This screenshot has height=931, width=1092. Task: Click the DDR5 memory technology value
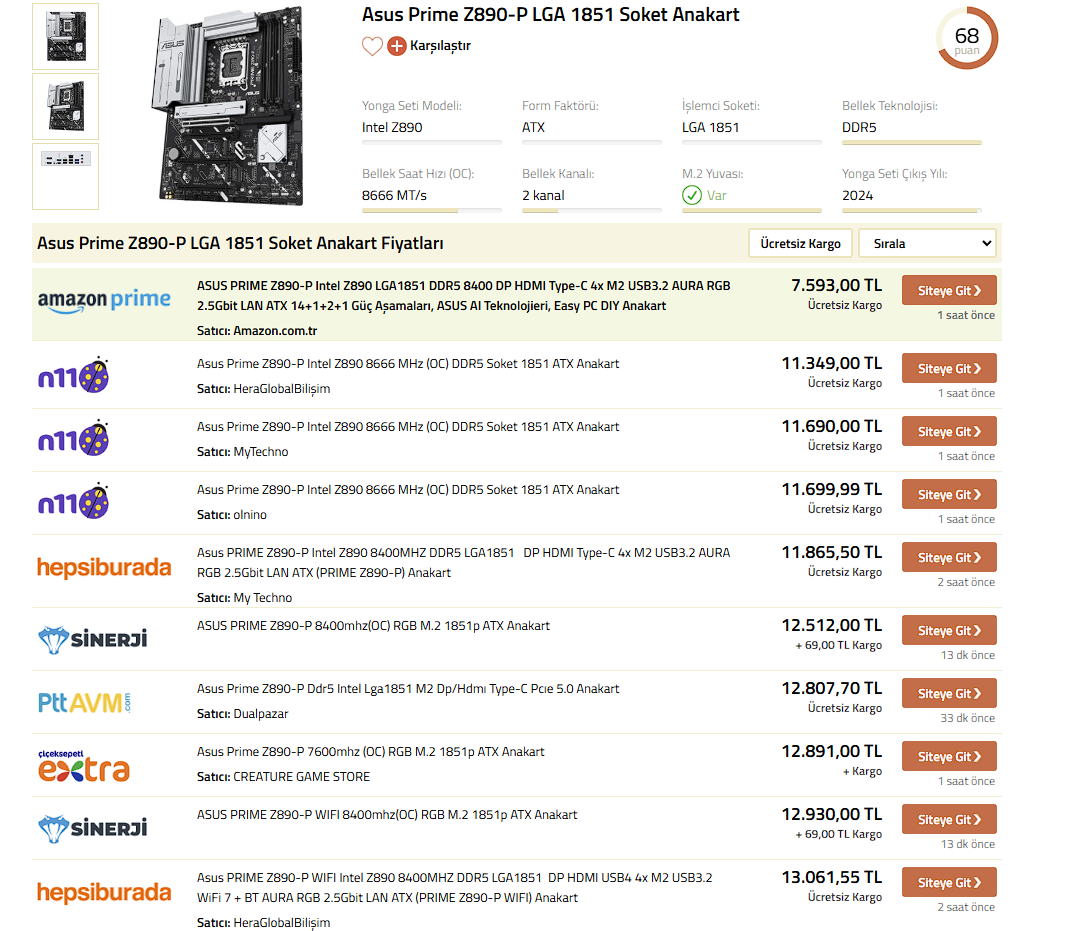pos(859,127)
